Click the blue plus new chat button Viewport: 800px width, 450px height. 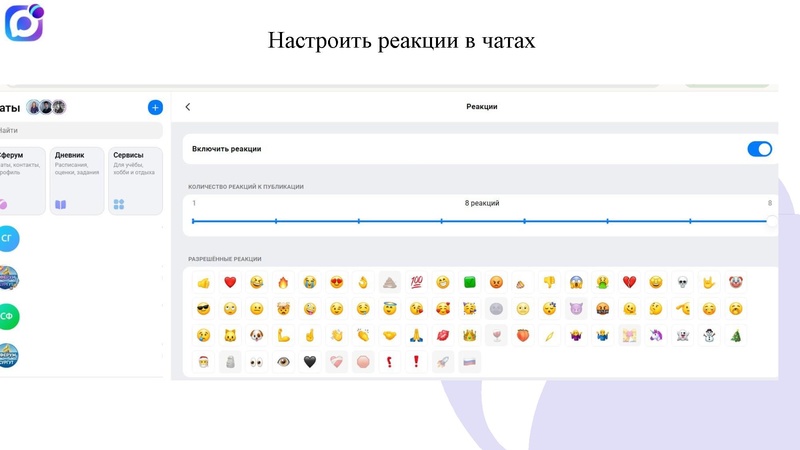(155, 107)
